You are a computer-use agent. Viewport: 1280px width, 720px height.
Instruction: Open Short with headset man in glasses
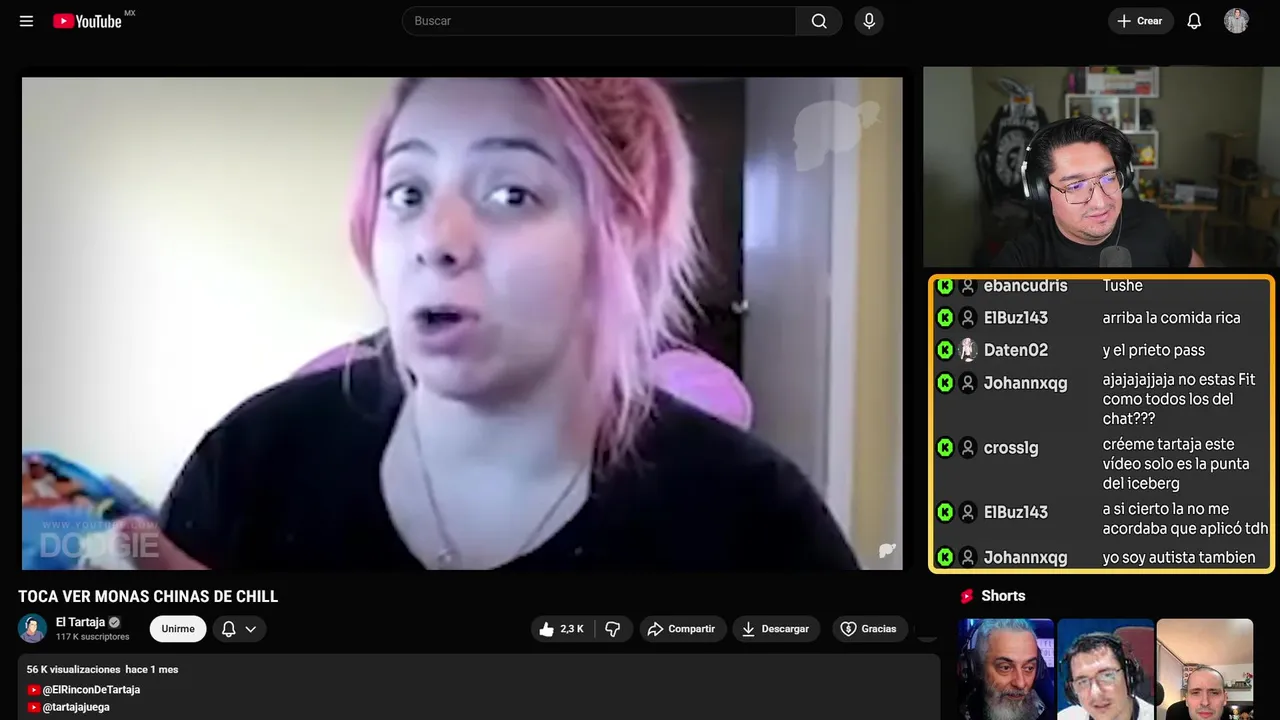pyautogui.click(x=1105, y=669)
